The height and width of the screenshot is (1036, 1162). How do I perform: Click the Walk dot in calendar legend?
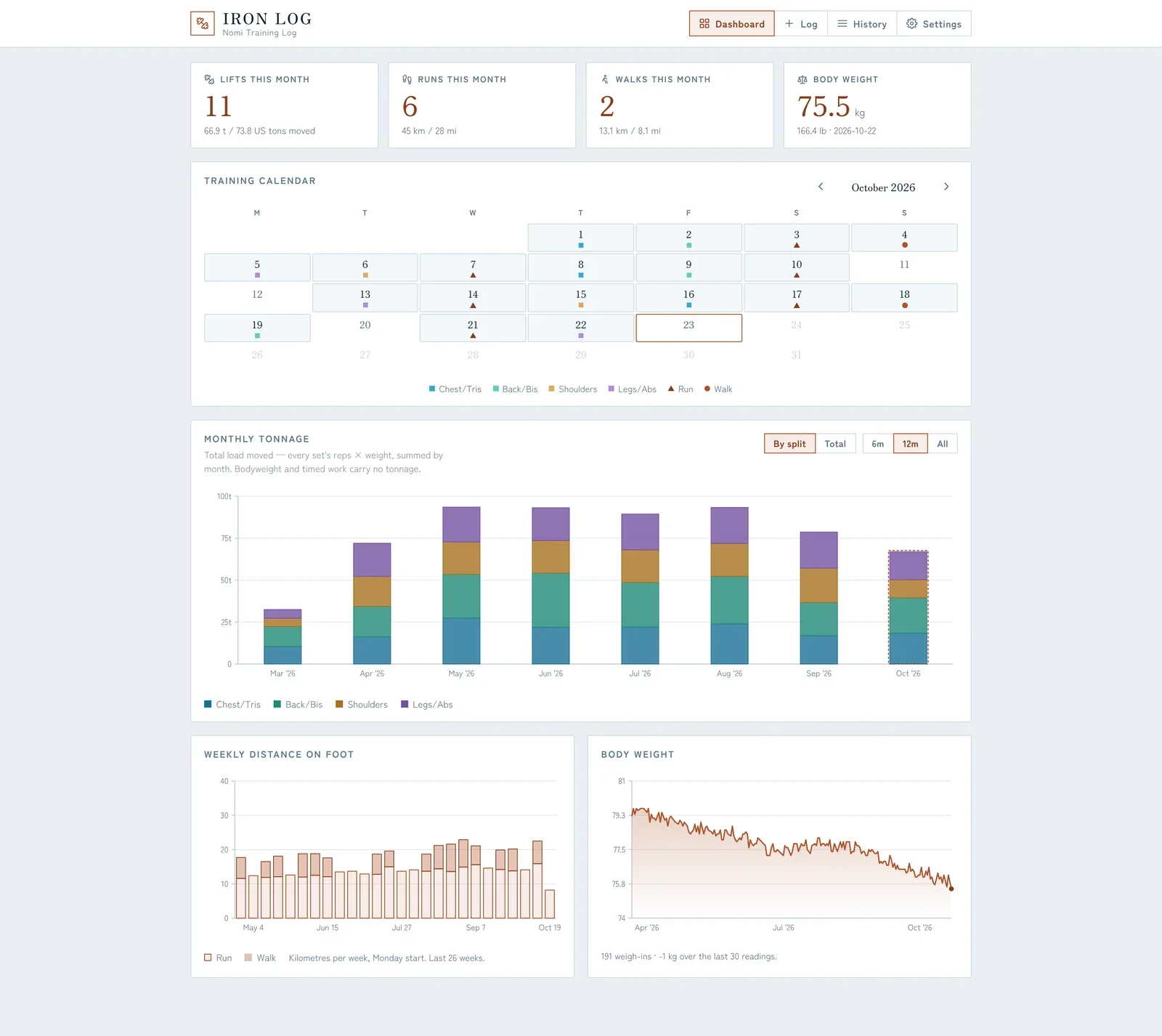click(707, 389)
